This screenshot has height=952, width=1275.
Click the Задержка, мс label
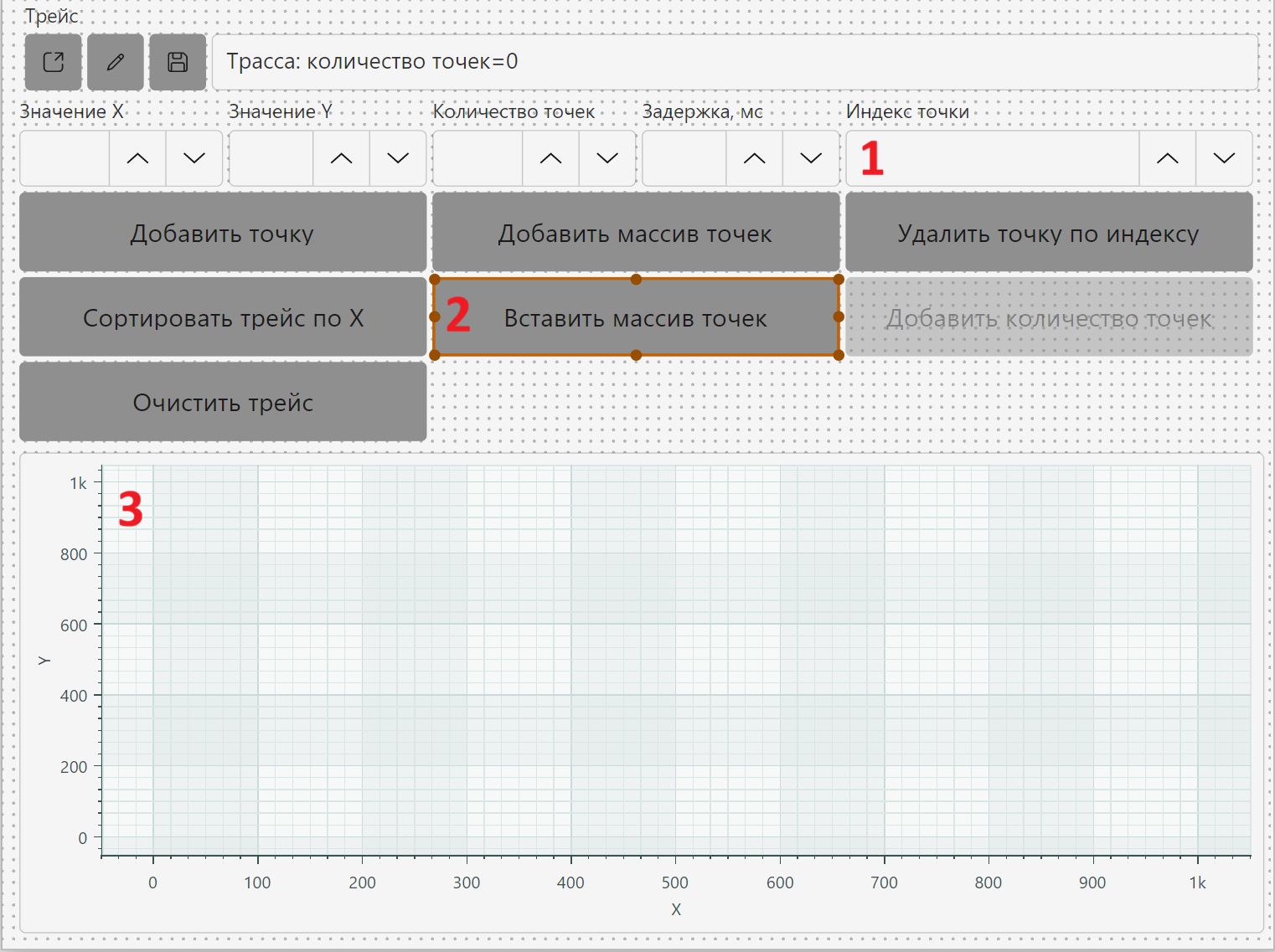703,111
